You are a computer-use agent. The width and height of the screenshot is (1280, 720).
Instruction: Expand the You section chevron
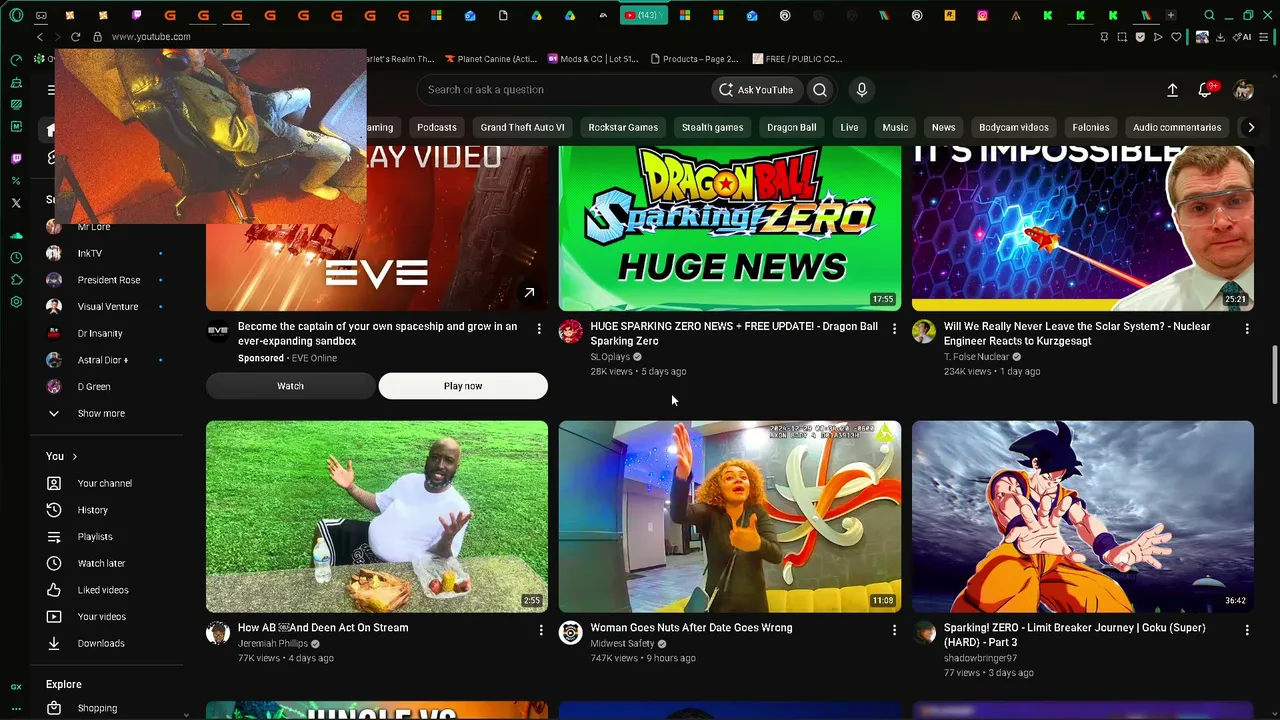pyautogui.click(x=74, y=457)
